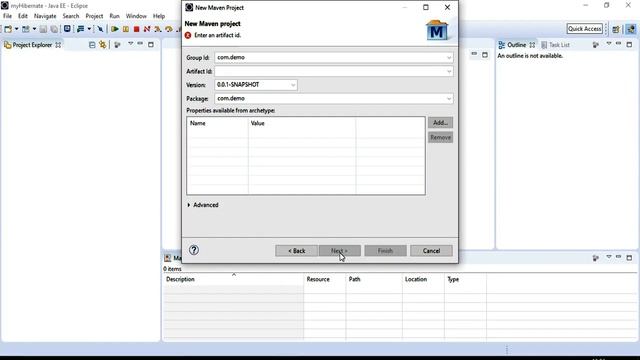Open the Help menu
The height and width of the screenshot is (360, 640).
click(159, 16)
